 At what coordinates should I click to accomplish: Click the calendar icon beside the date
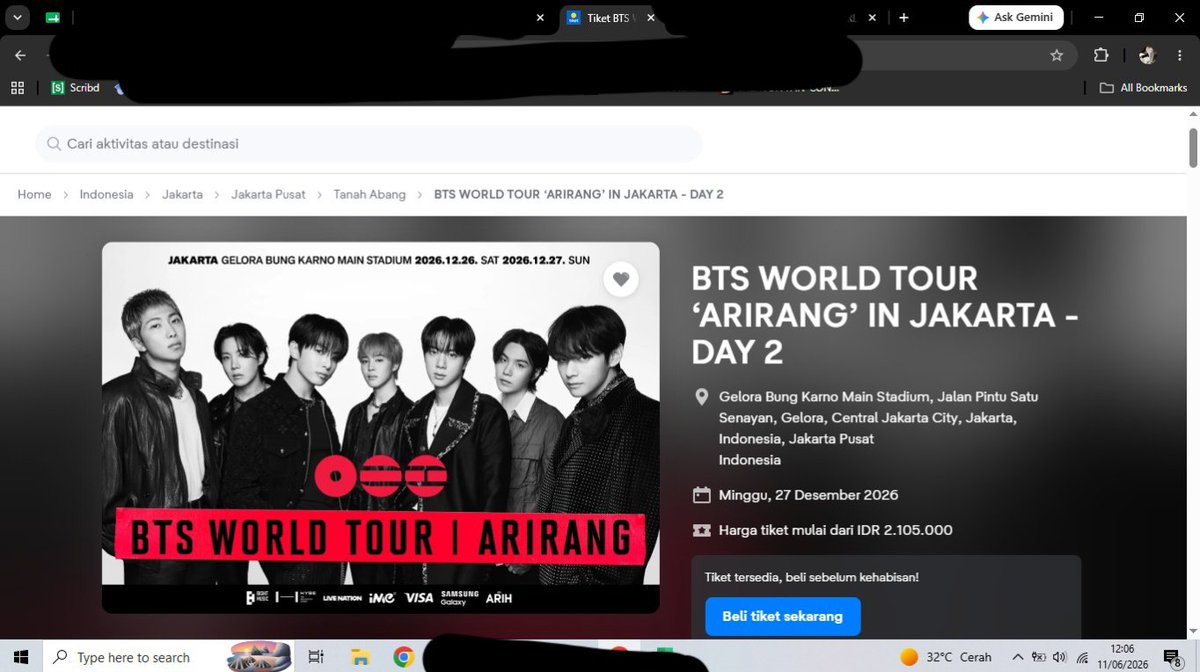tap(702, 495)
